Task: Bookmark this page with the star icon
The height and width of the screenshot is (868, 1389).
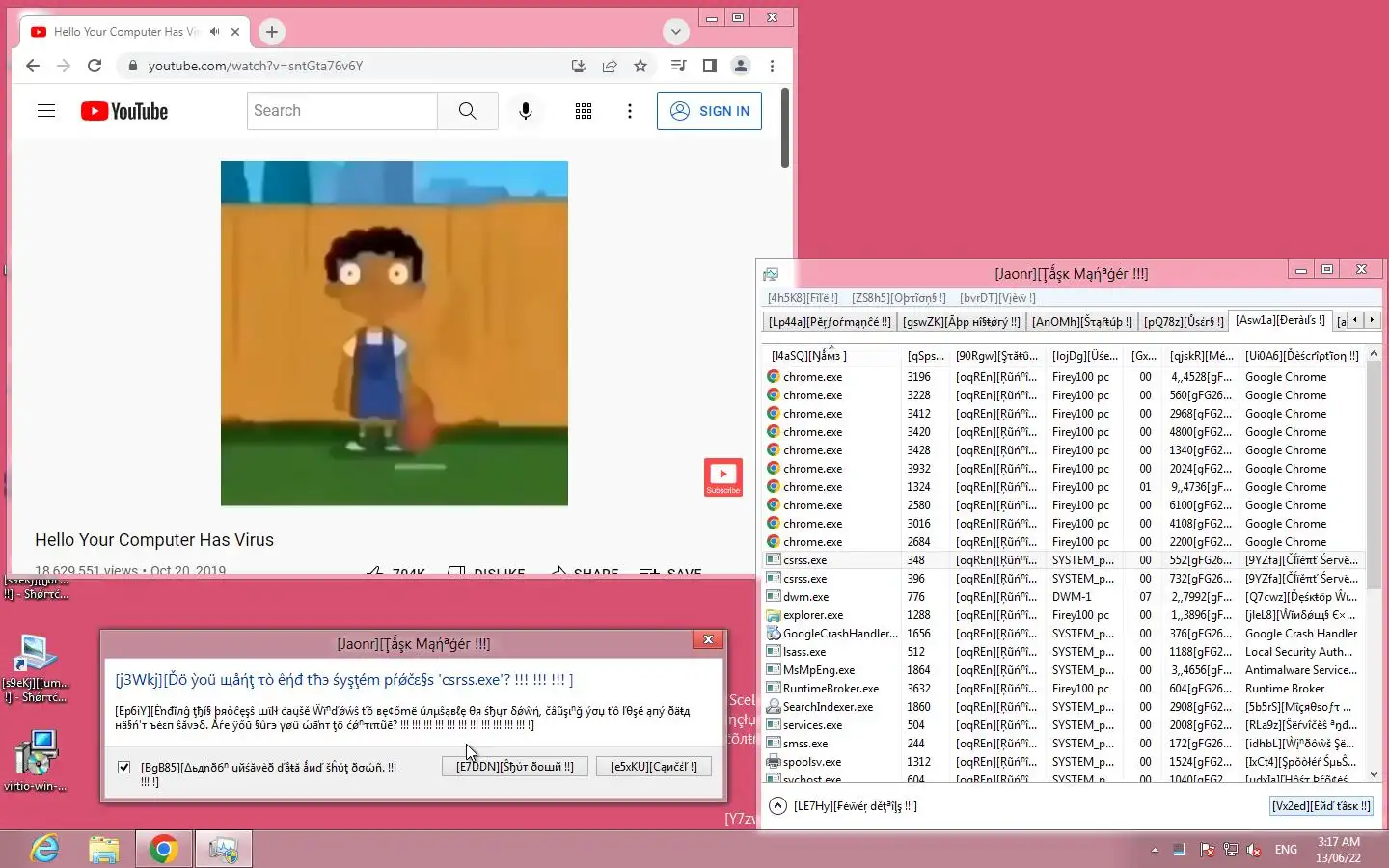Action: coord(640,66)
